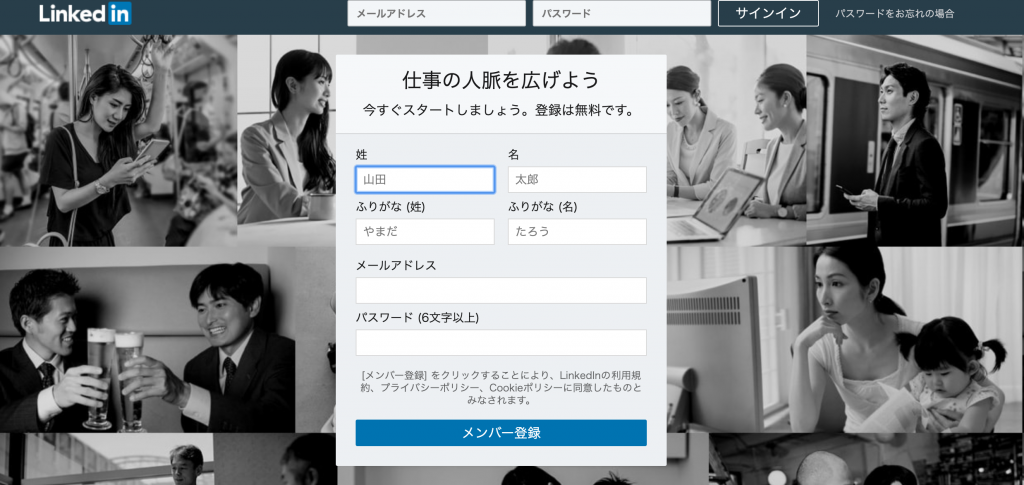Focus the registration メールアドレス input box

pos(501,291)
